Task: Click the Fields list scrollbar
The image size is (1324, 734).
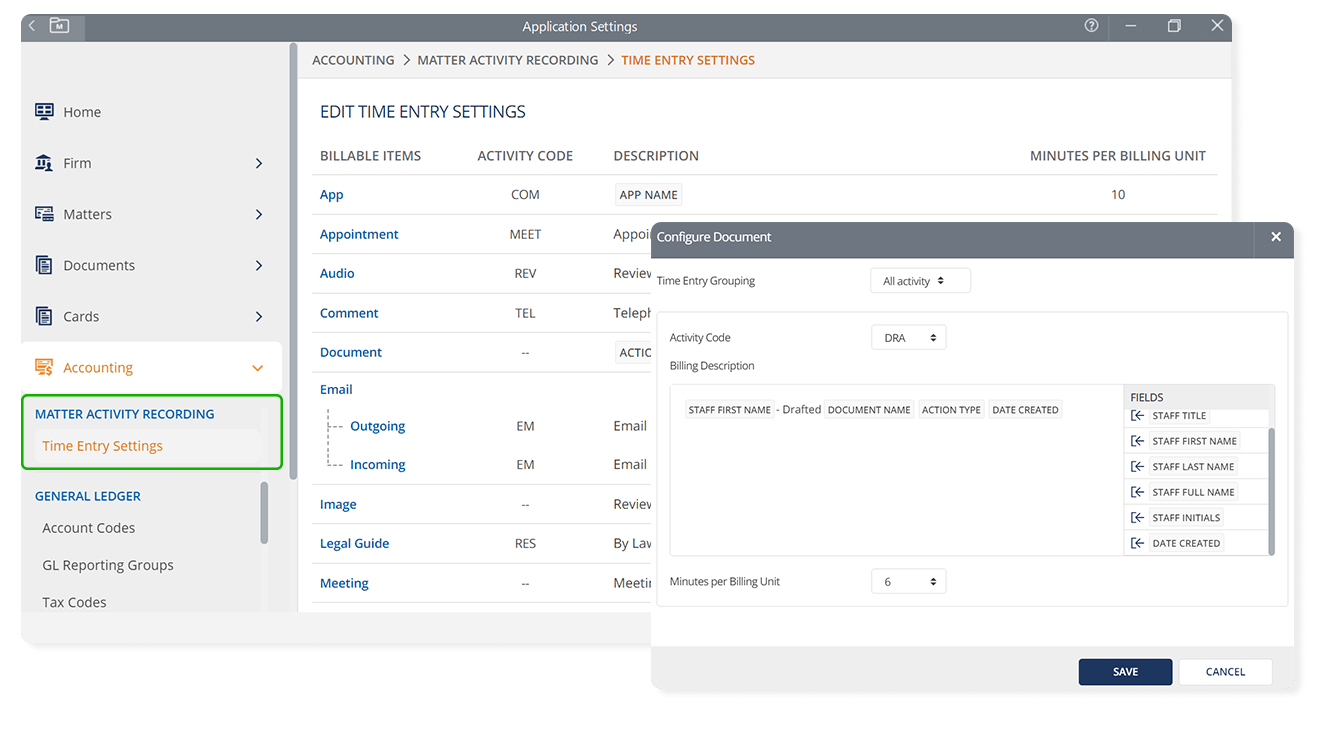Action: click(x=1271, y=490)
